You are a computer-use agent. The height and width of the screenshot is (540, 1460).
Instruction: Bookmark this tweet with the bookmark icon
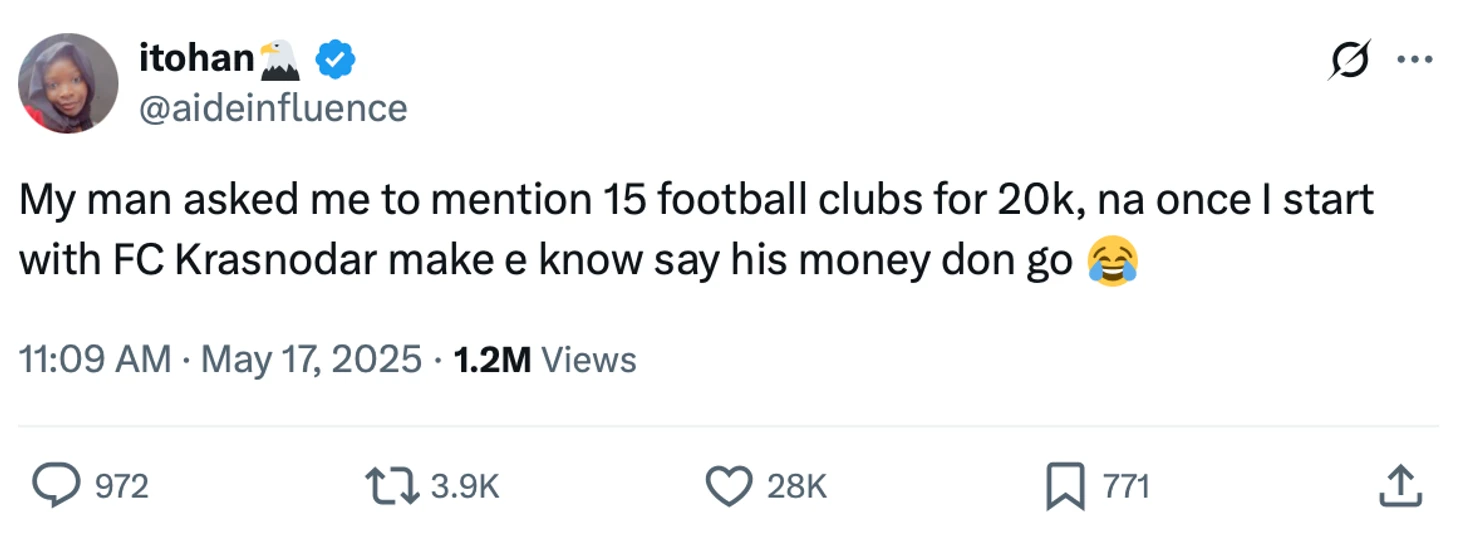(1064, 487)
